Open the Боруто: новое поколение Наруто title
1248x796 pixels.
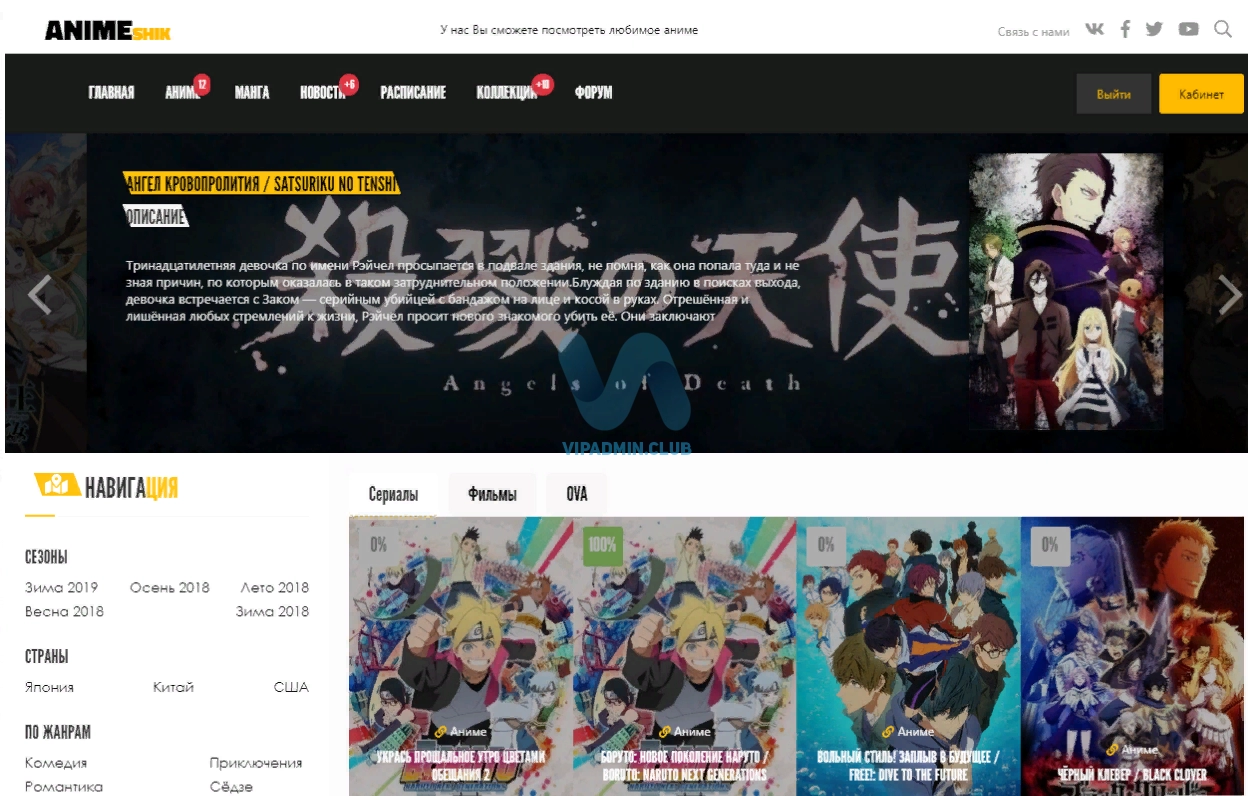click(x=685, y=765)
